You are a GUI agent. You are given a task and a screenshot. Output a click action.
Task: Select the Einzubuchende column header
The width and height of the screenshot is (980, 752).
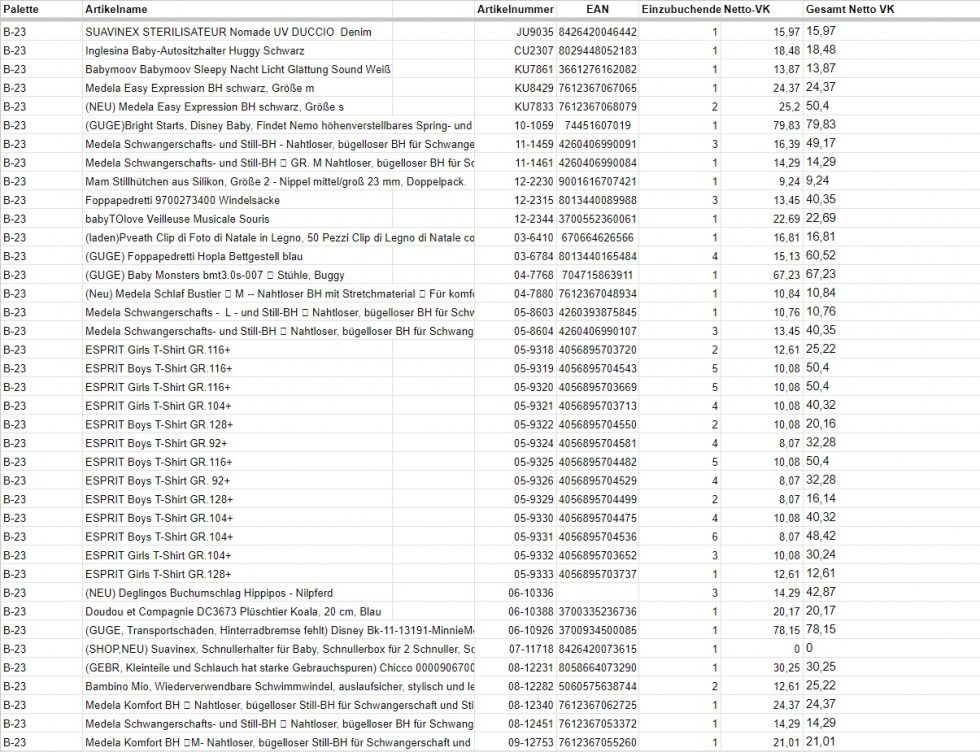pos(681,9)
